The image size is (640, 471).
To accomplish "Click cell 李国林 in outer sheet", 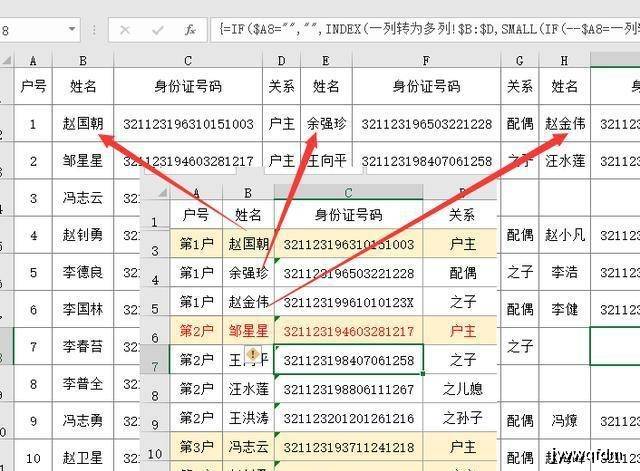I will pyautogui.click(x=83, y=309).
